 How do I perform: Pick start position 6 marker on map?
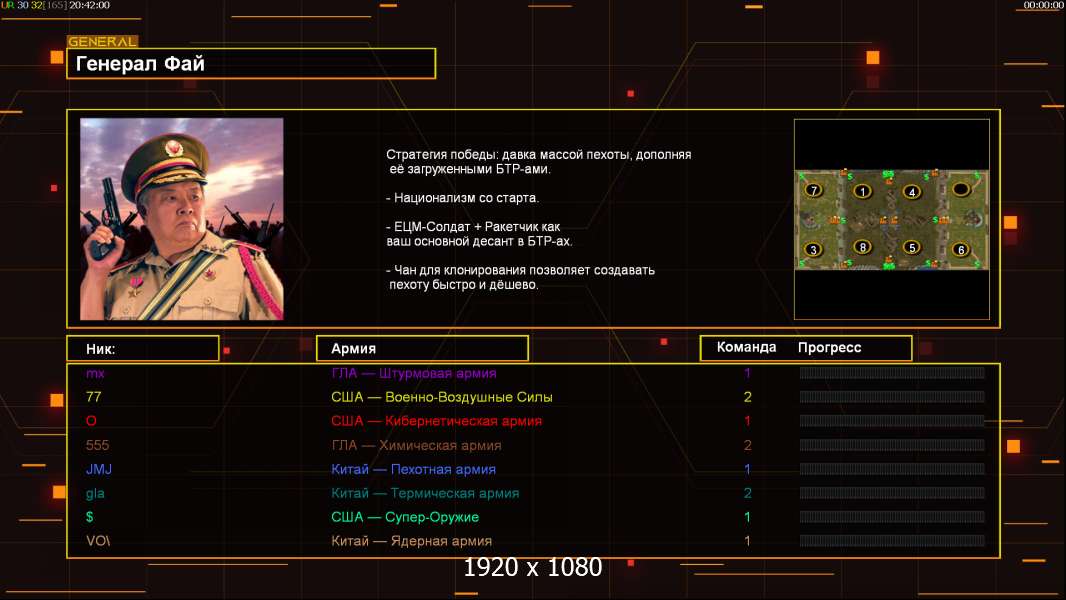point(961,249)
